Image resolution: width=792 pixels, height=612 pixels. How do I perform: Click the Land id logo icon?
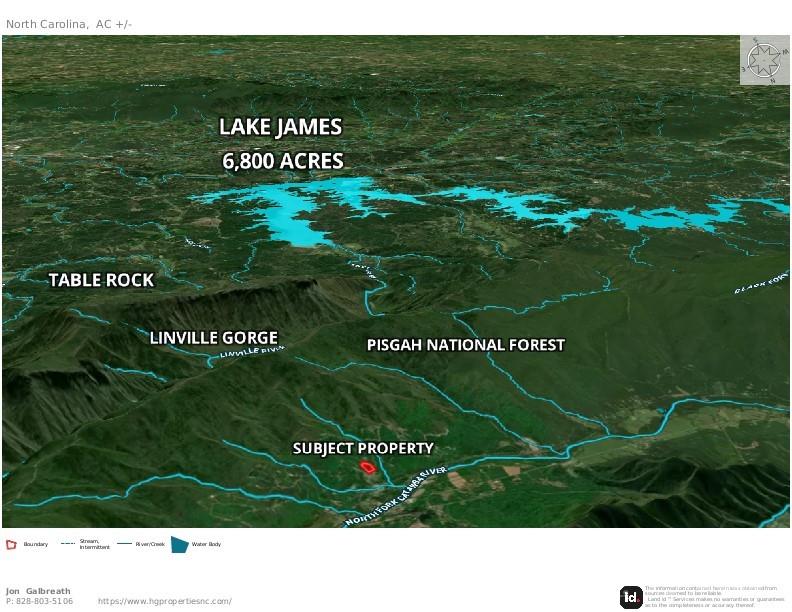click(631, 597)
